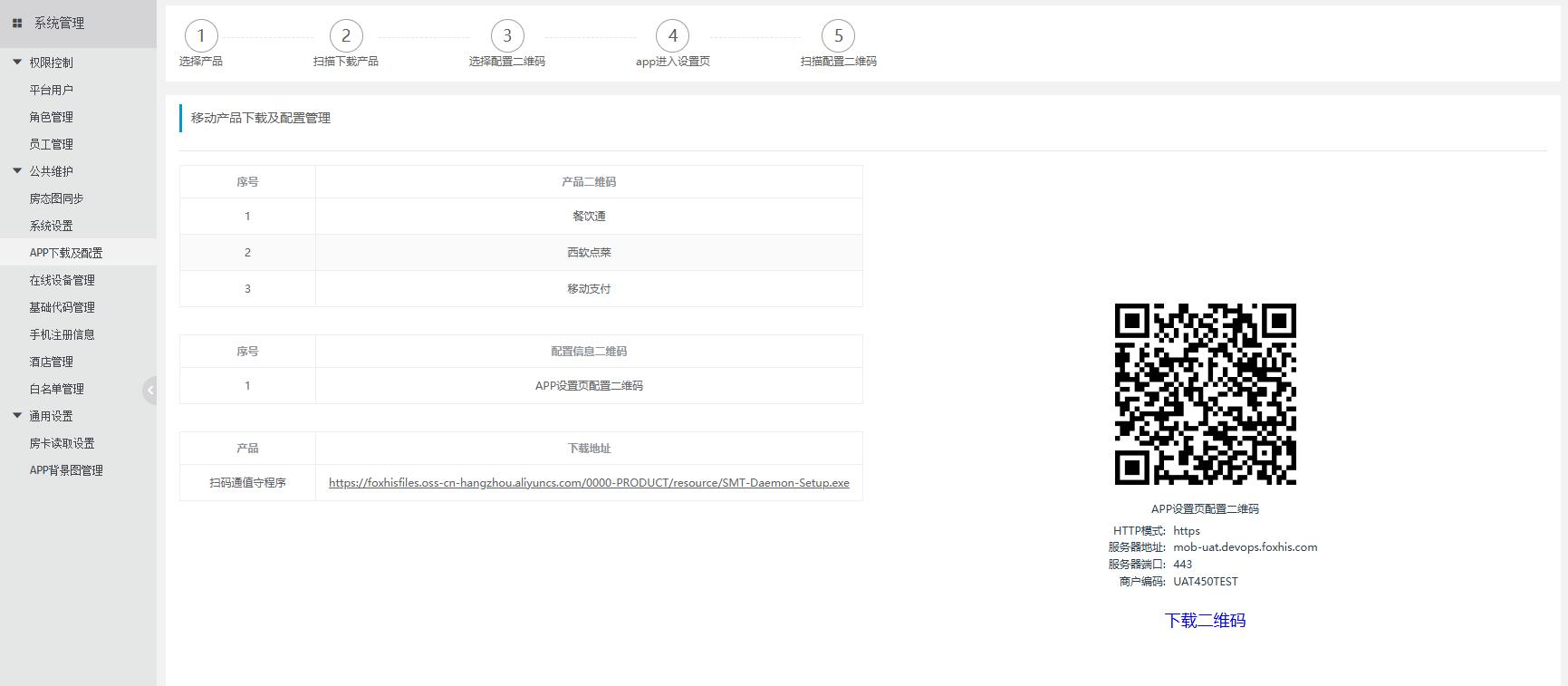Image resolution: width=1568 pixels, height=686 pixels.
Task: Click the 产品二维码 column header
Action: click(x=589, y=182)
